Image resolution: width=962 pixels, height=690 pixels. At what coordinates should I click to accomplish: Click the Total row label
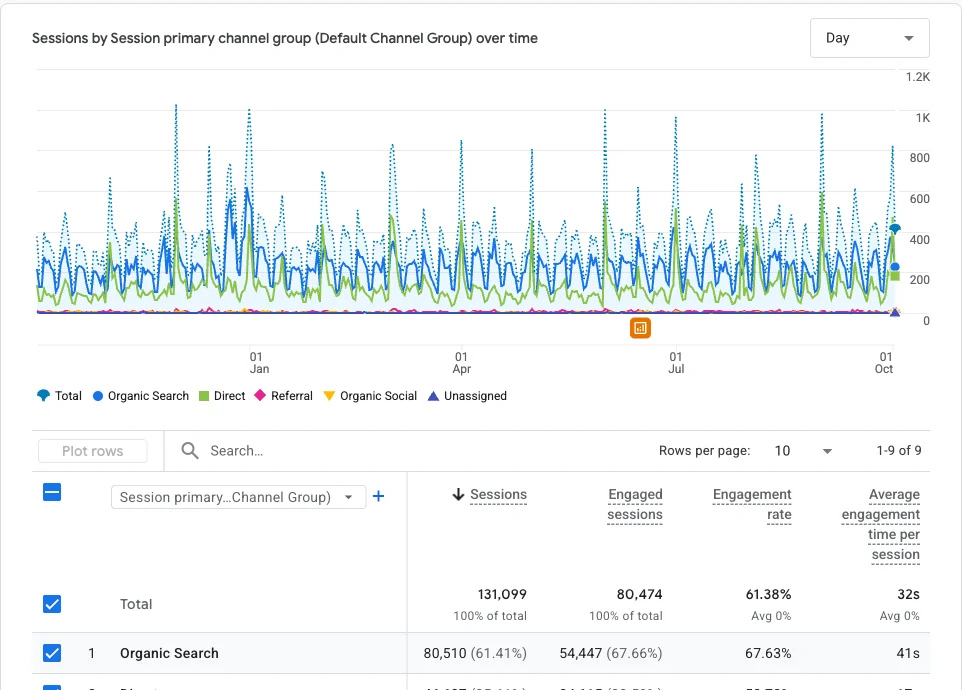pos(136,604)
